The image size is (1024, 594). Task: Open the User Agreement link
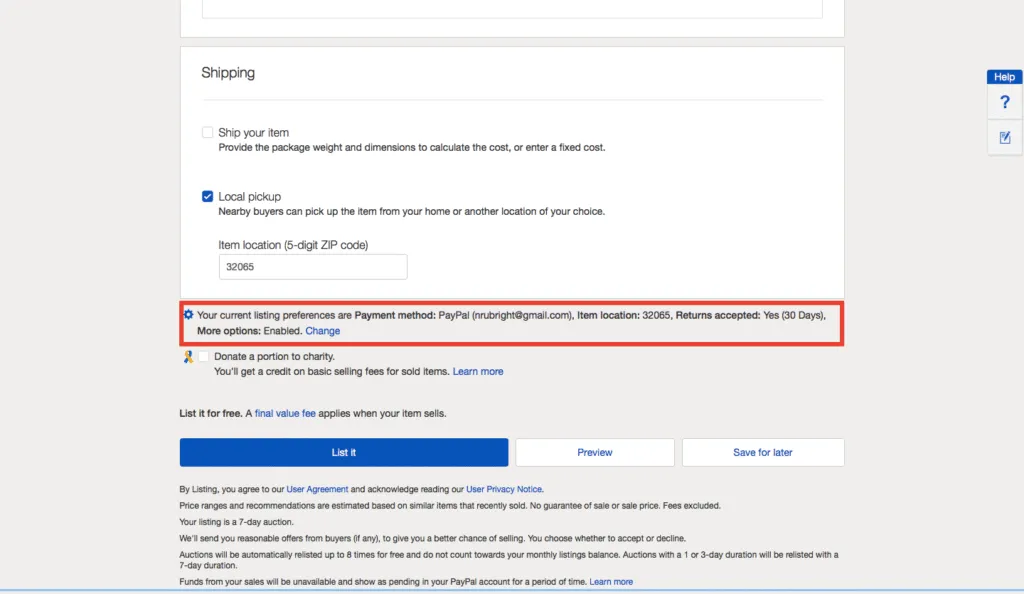pos(318,488)
